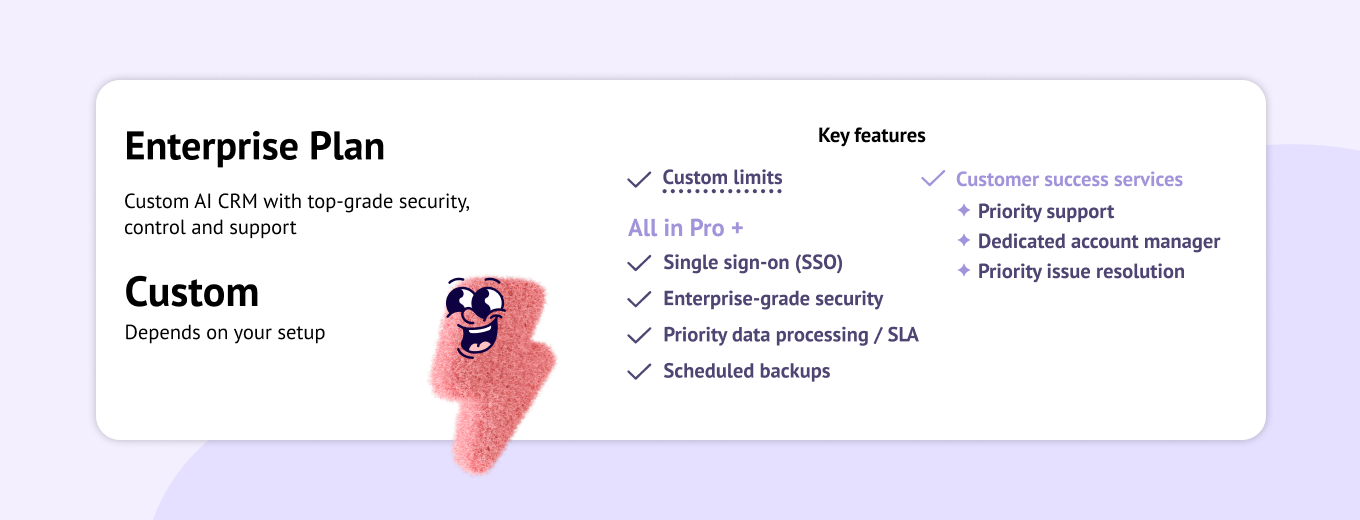Click the All in Pro + label
This screenshot has height=520, width=1360.
point(686,228)
